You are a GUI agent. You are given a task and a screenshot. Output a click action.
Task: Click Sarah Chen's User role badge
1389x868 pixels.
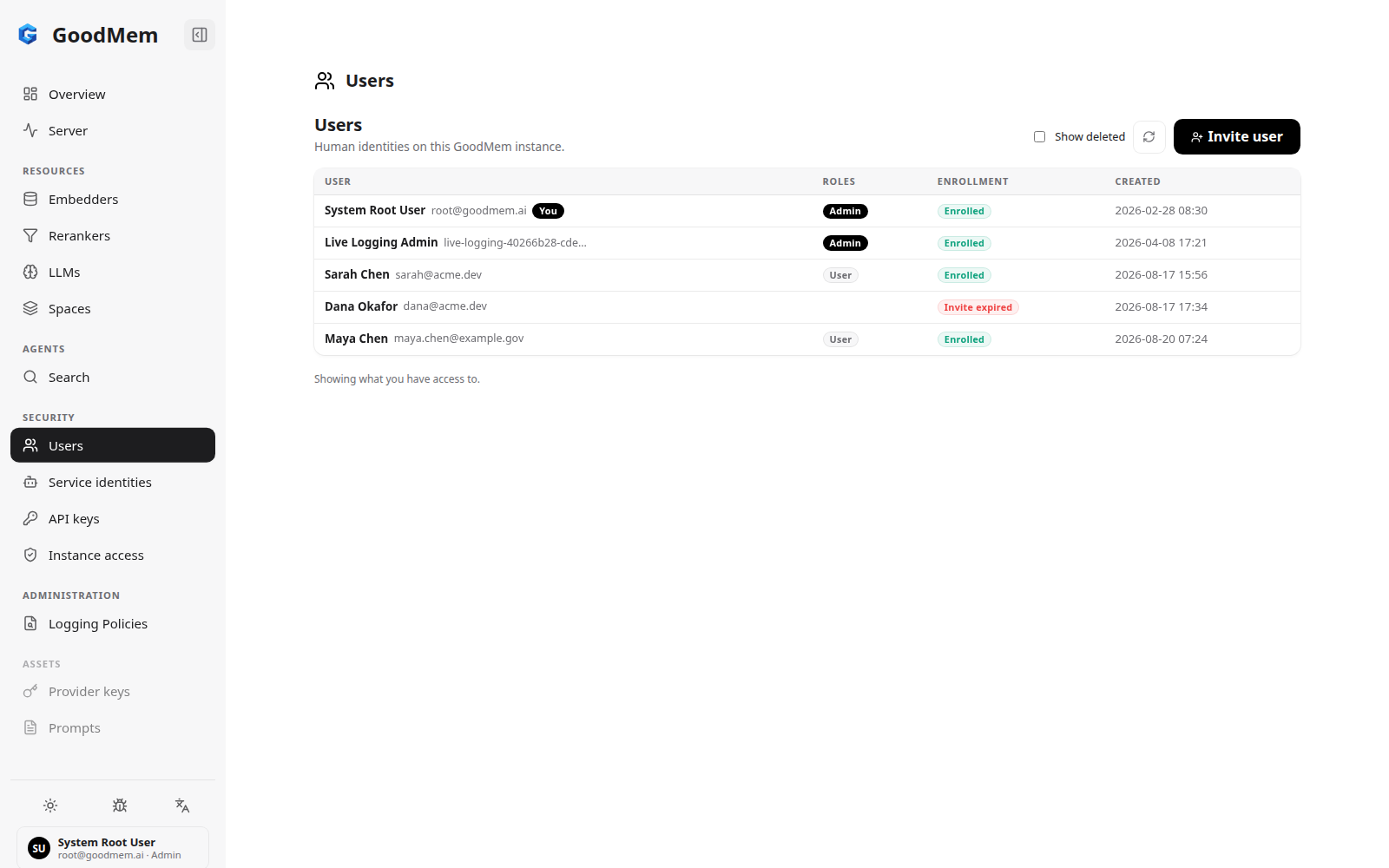click(x=840, y=275)
